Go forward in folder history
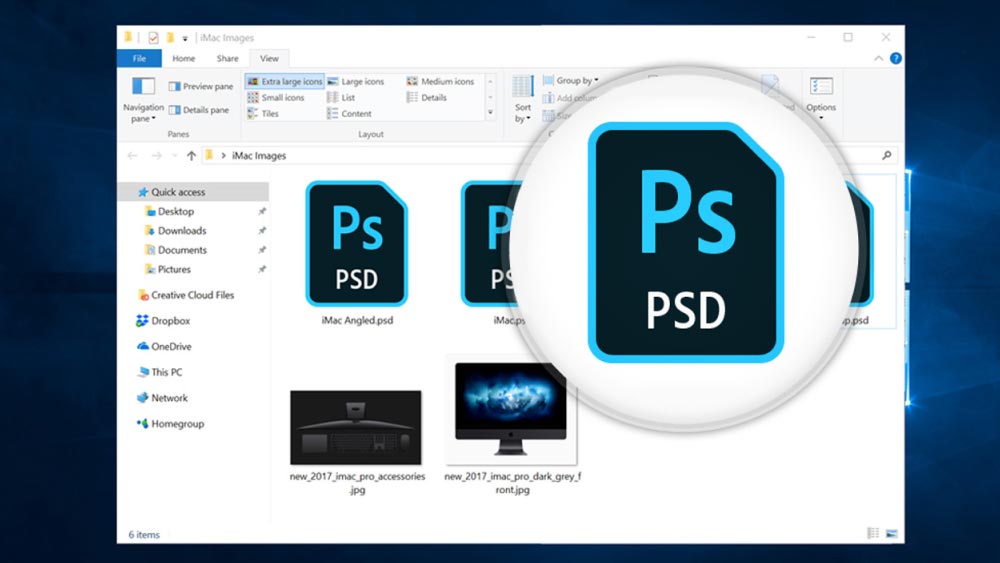This screenshot has width=1000, height=563. [156, 156]
